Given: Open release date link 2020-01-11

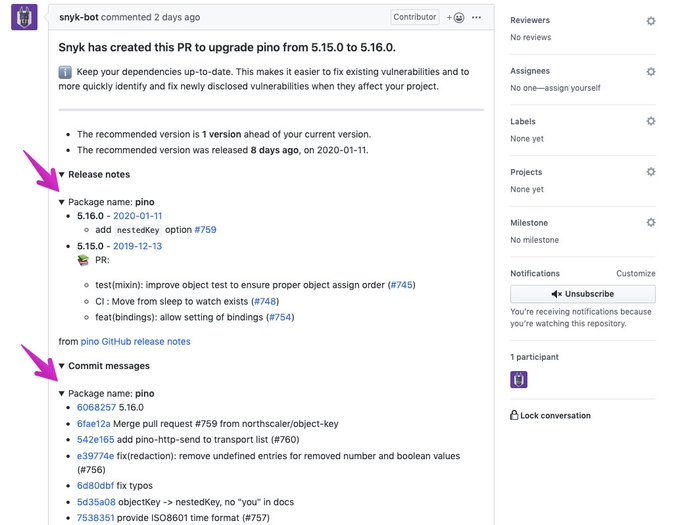Looking at the screenshot, I should tap(137, 216).
